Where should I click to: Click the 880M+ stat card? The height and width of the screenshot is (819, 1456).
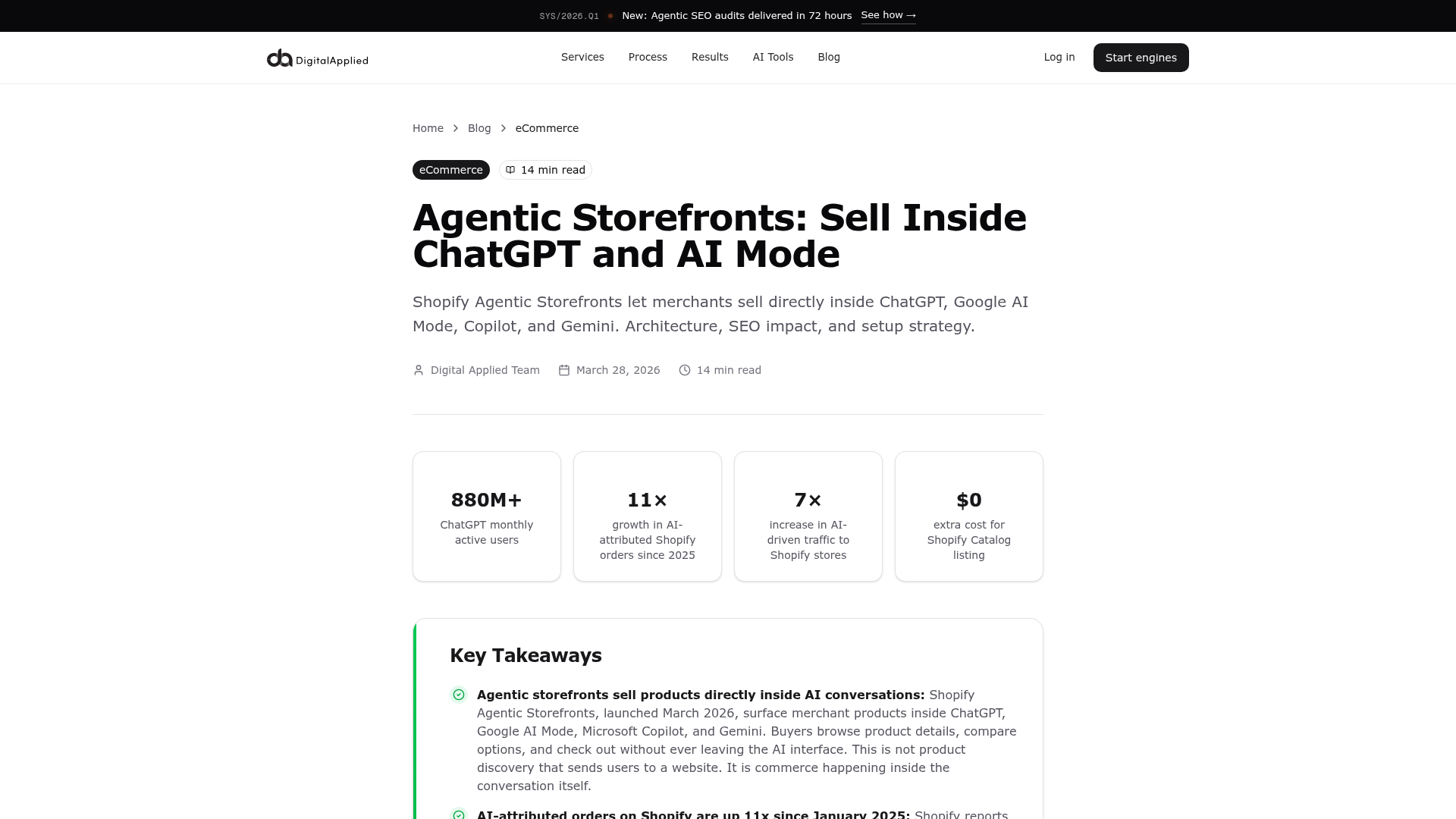tap(487, 516)
